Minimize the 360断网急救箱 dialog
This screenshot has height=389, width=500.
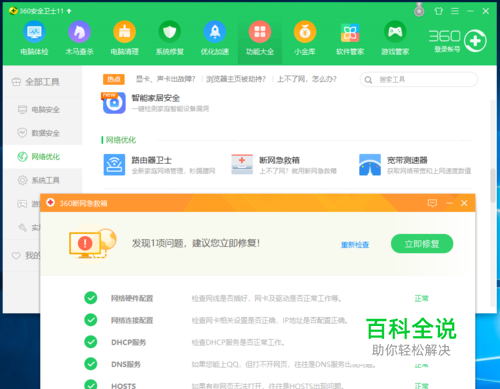[449, 203]
